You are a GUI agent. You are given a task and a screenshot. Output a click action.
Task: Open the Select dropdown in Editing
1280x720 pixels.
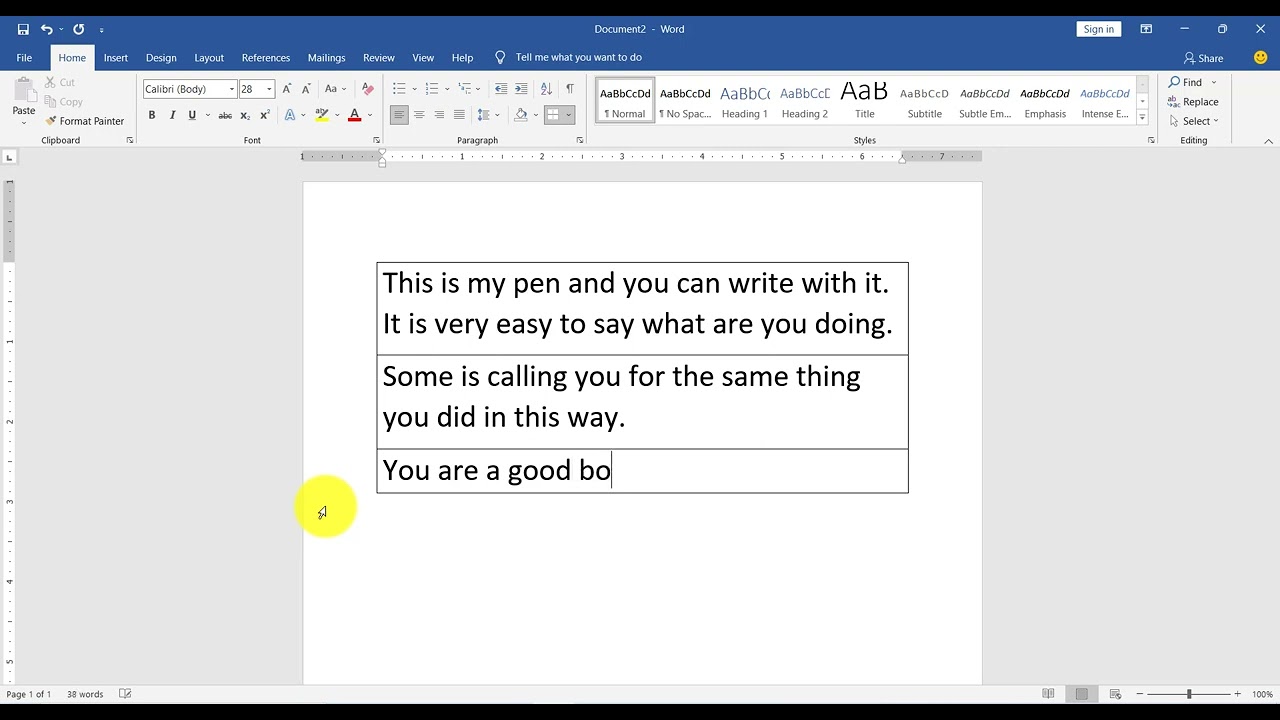(x=1193, y=121)
